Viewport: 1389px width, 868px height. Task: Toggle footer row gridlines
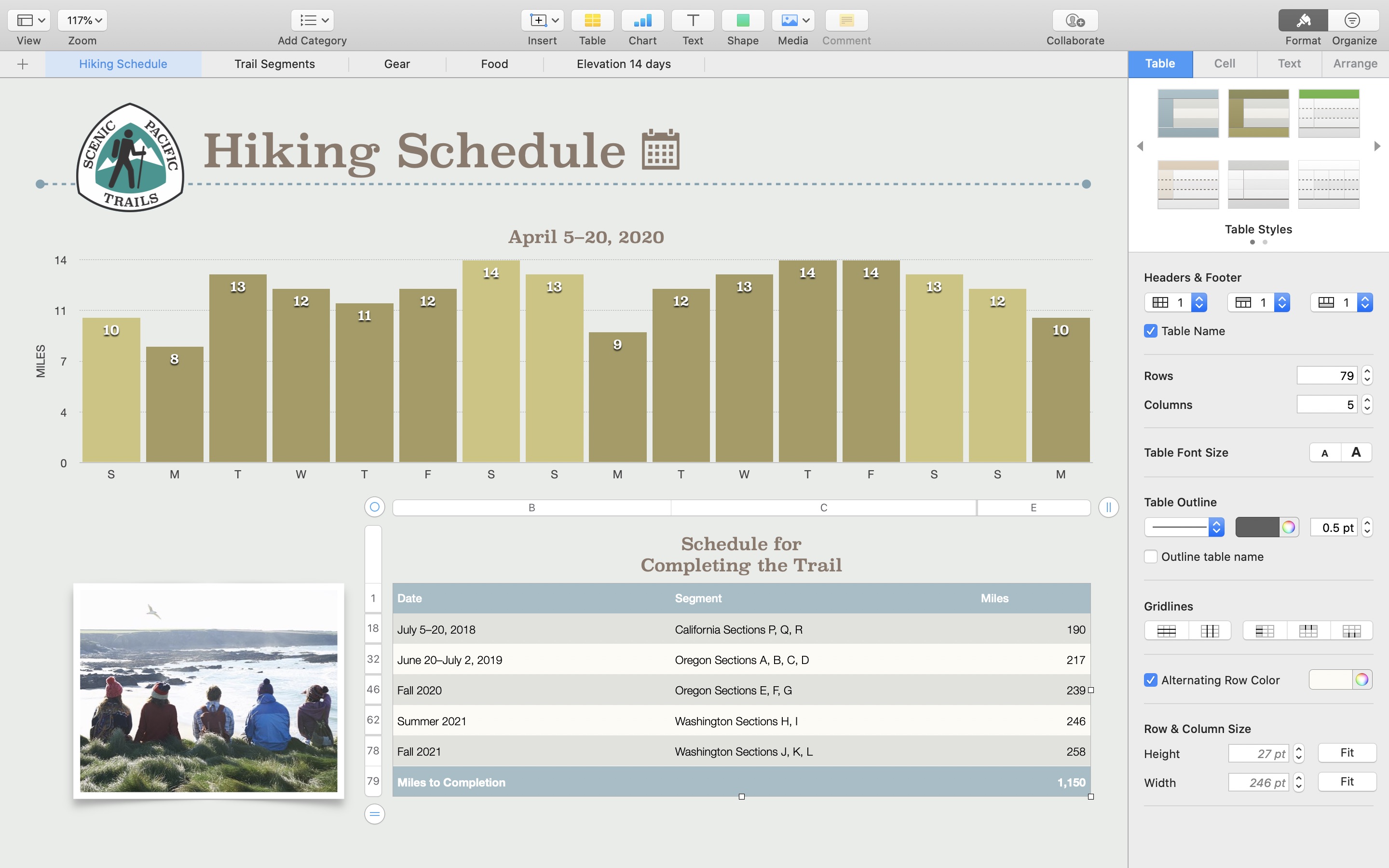click(1351, 631)
